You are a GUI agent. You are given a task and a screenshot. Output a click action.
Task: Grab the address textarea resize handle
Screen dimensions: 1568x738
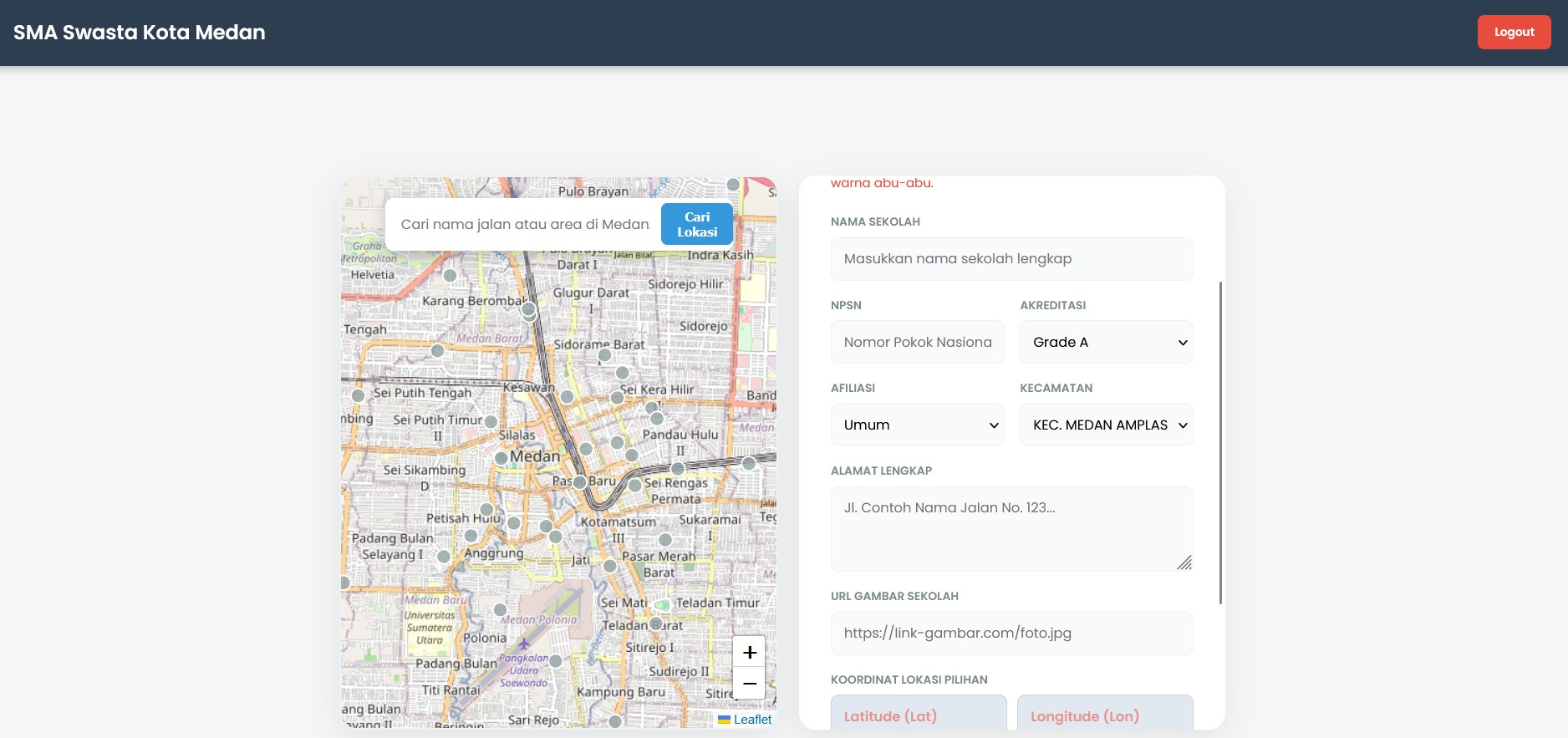click(1184, 562)
